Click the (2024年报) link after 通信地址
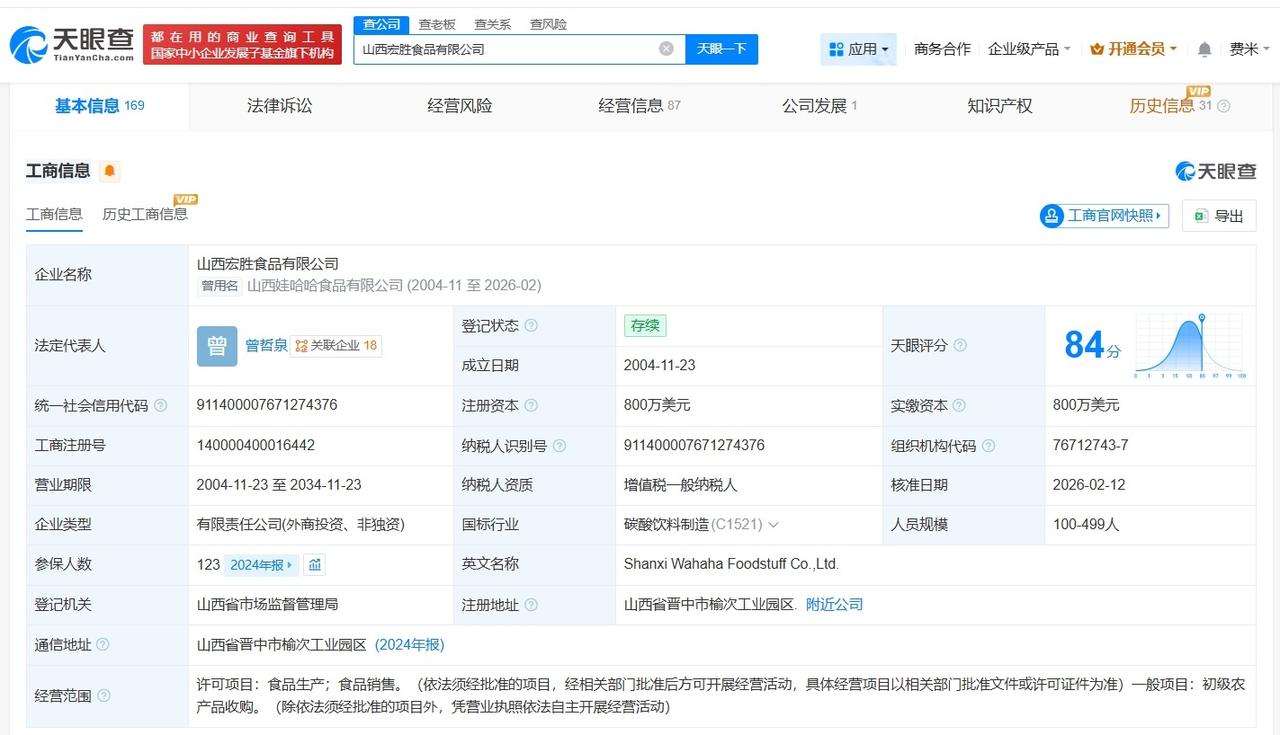1280x735 pixels. [x=410, y=645]
